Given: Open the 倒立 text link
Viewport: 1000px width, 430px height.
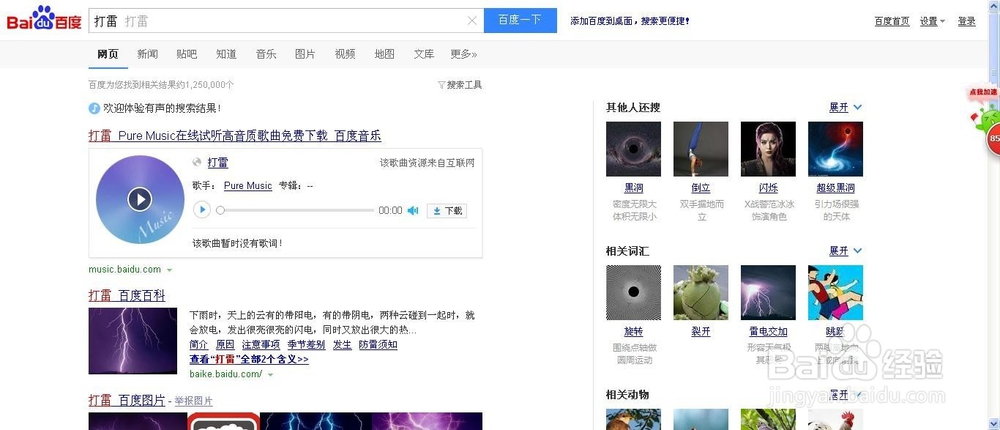Looking at the screenshot, I should [x=701, y=189].
